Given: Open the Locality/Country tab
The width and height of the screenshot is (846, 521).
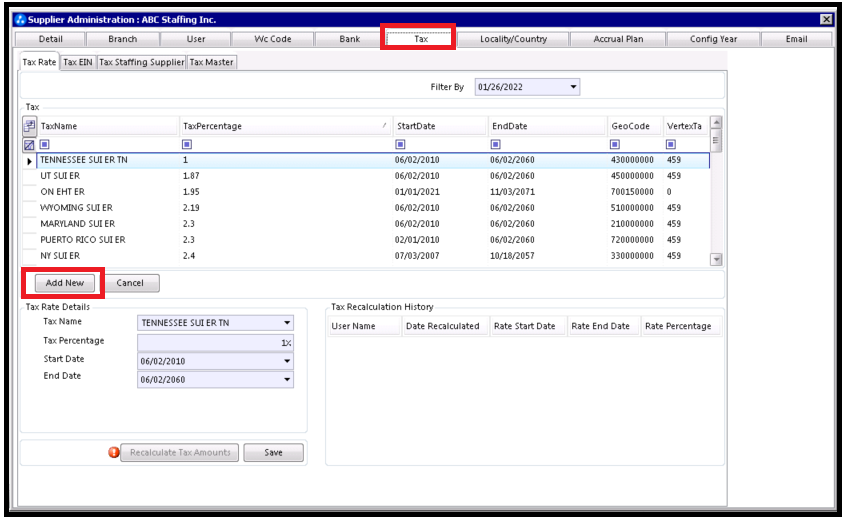Looking at the screenshot, I should (x=513, y=39).
